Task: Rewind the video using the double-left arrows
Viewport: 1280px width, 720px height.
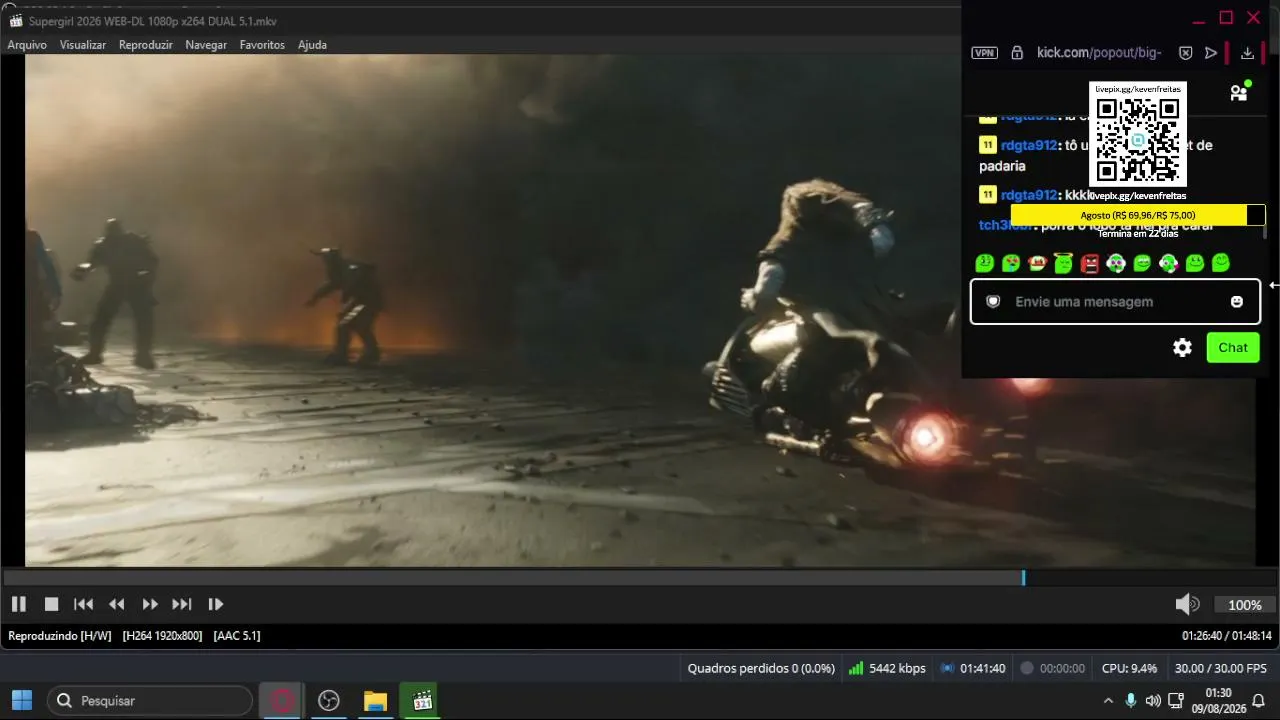Action: (x=117, y=604)
